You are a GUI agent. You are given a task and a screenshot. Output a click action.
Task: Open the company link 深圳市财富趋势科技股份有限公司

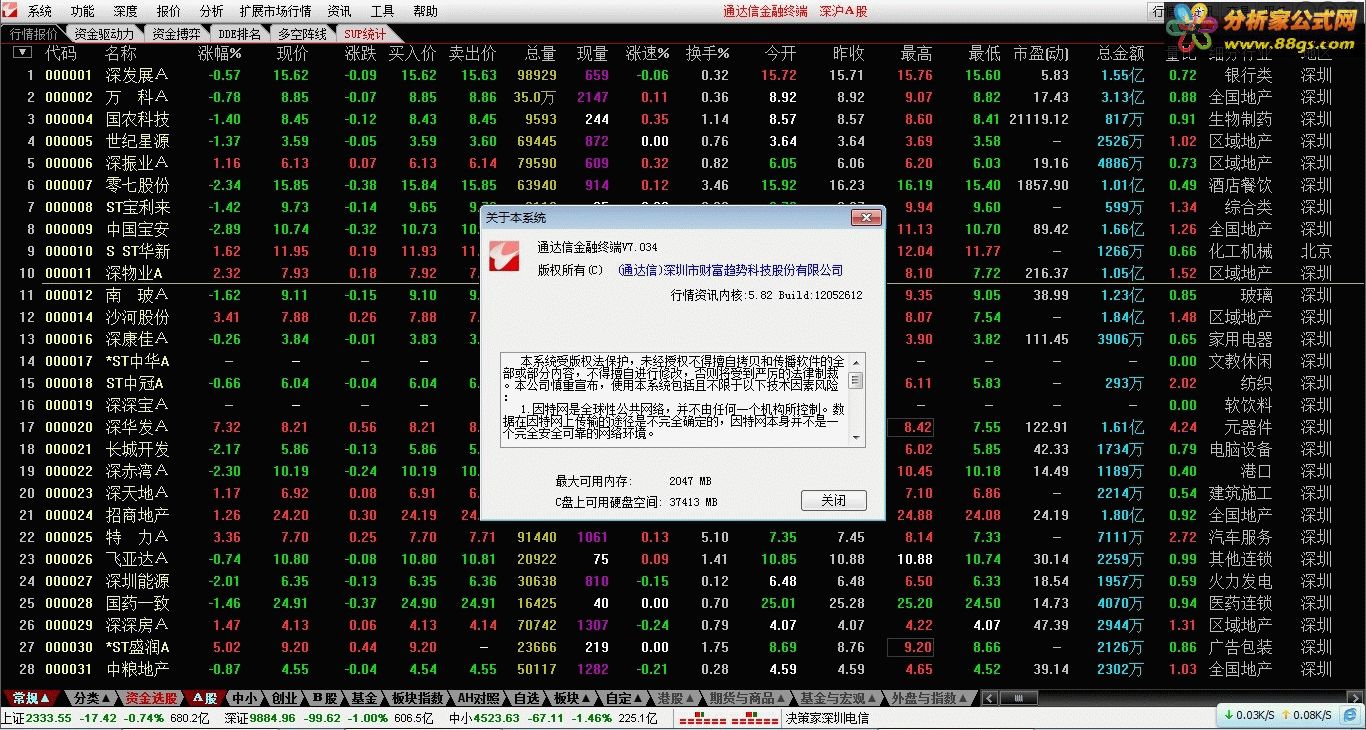click(731, 270)
